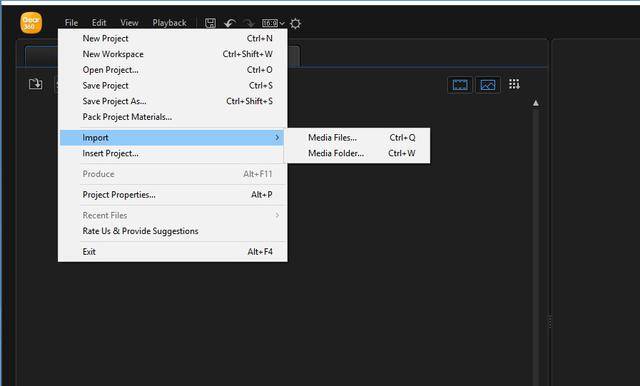Click the redo arrow icon
This screenshot has width=640, height=386.
click(248, 23)
